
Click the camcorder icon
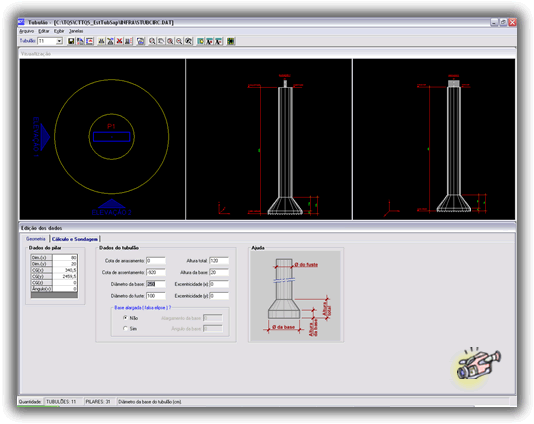(x=478, y=365)
